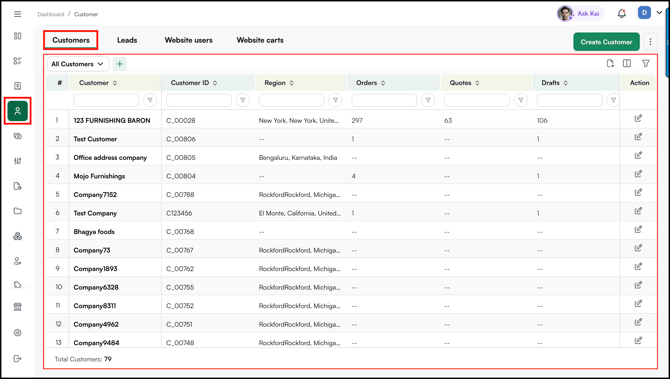Click the Create Customer button
This screenshot has height=379, width=670.
(606, 42)
